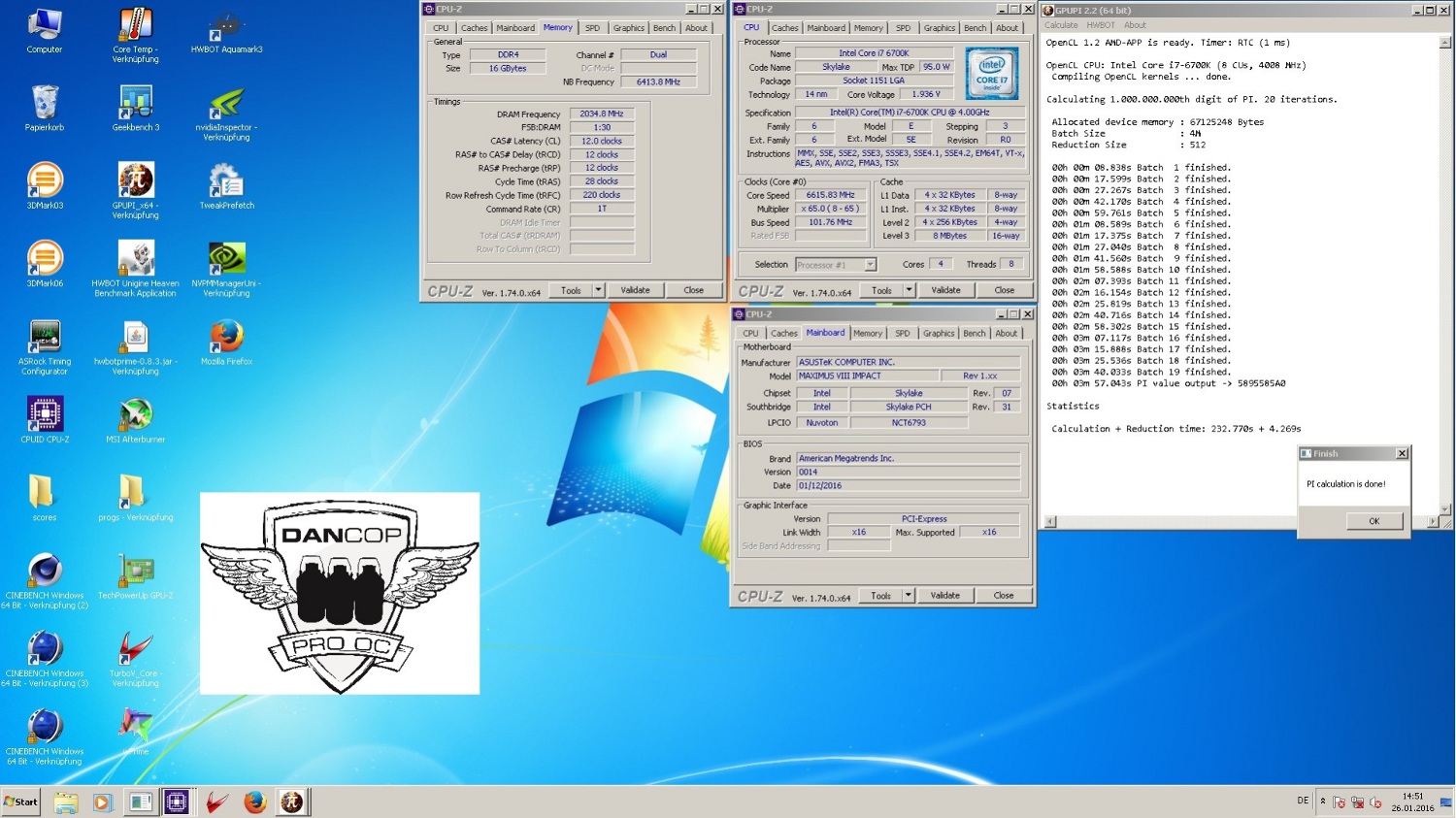This screenshot has width=1456, height=818.
Task: Click DE language indicator in tray
Action: click(1303, 801)
